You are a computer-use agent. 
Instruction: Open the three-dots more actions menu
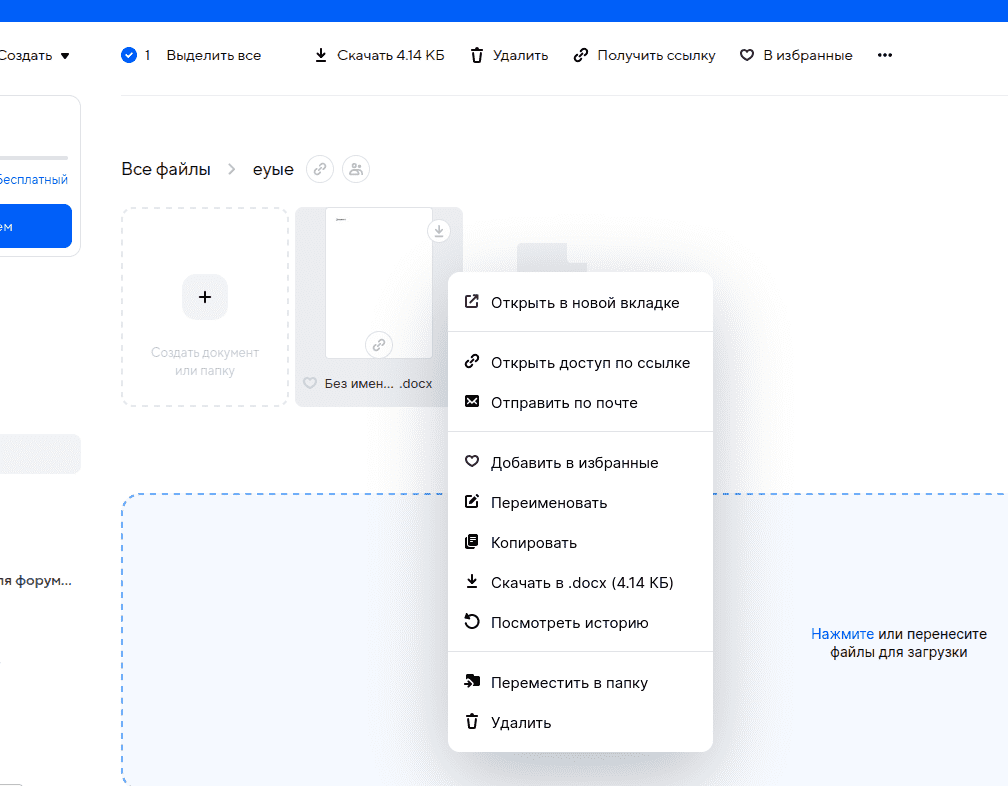(x=884, y=55)
